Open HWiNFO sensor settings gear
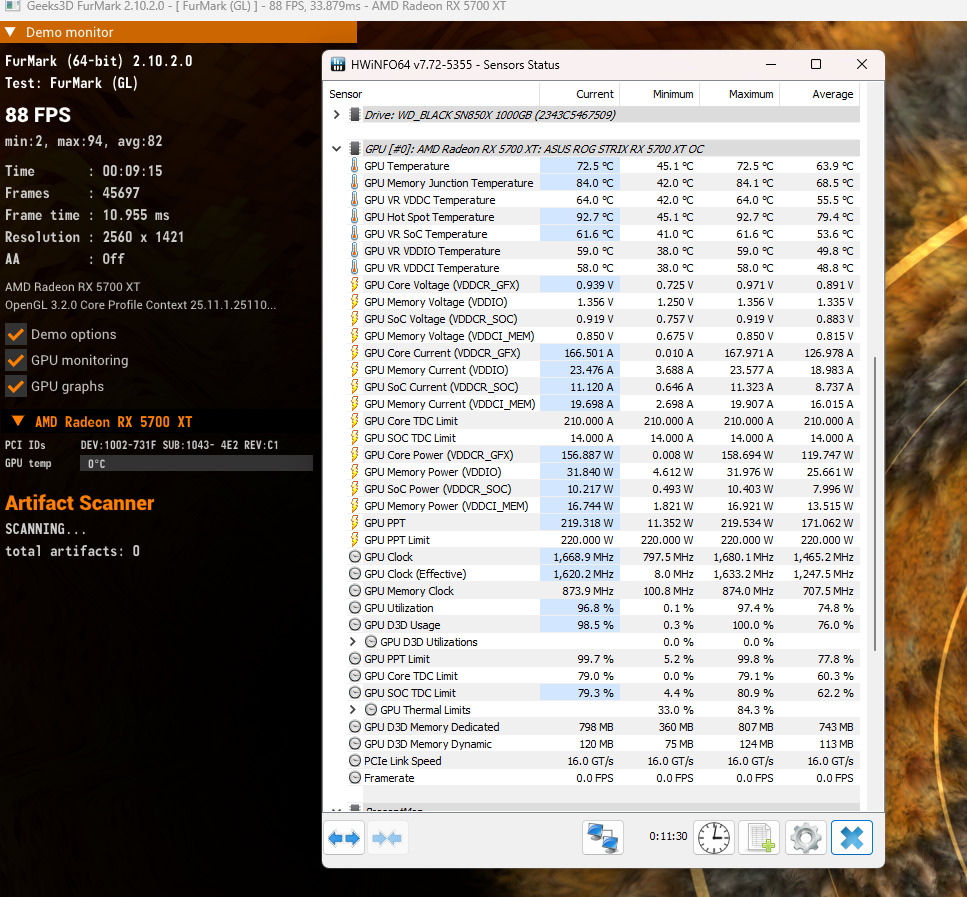 pyautogui.click(x=805, y=838)
